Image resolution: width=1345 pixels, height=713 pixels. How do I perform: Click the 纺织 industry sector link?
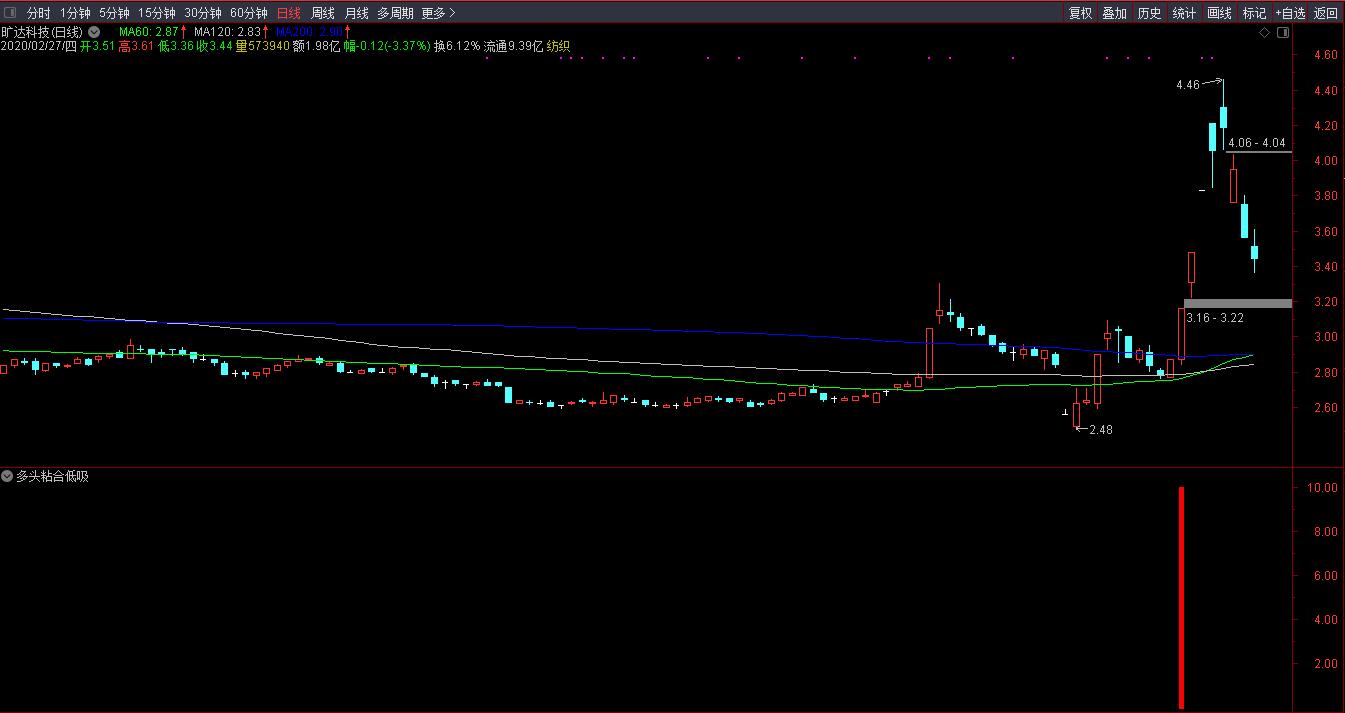[x=558, y=46]
